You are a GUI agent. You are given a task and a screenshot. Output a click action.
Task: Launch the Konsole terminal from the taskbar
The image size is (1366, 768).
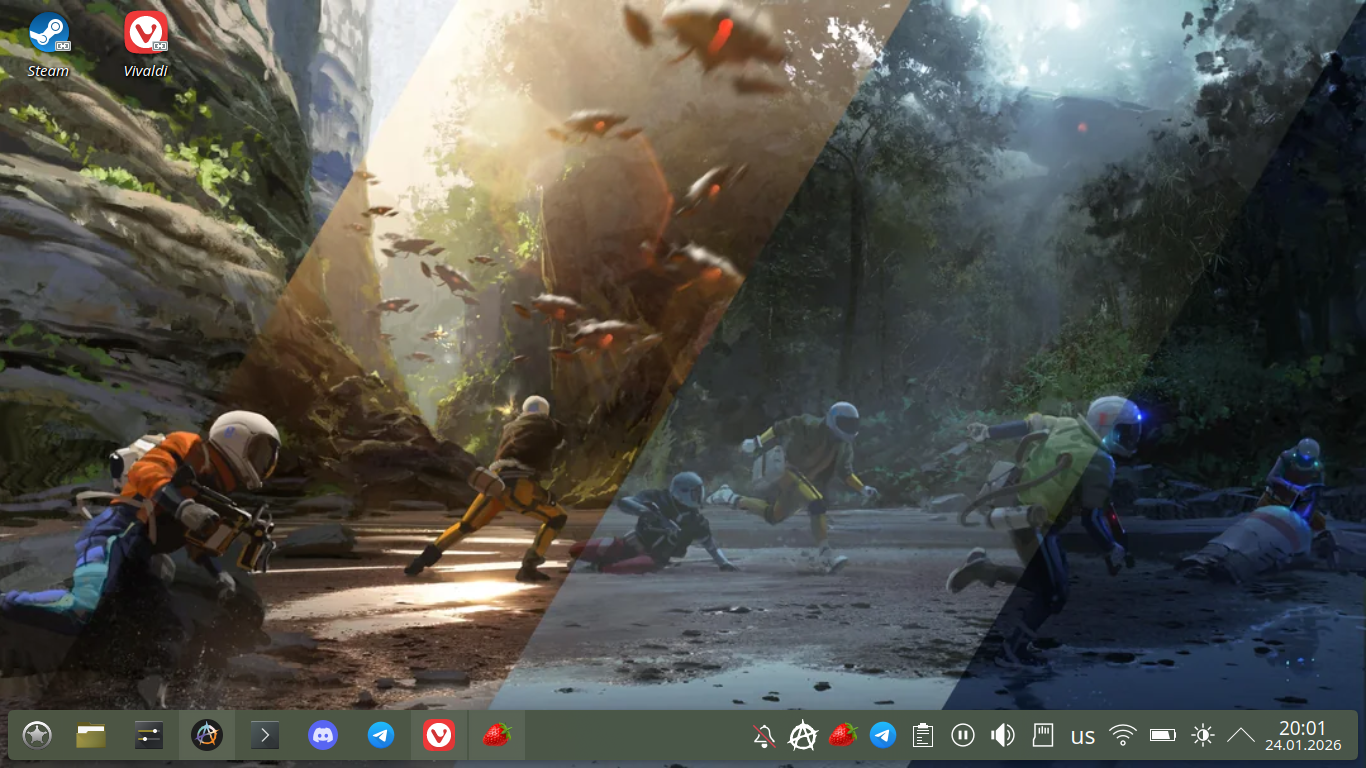click(265, 736)
